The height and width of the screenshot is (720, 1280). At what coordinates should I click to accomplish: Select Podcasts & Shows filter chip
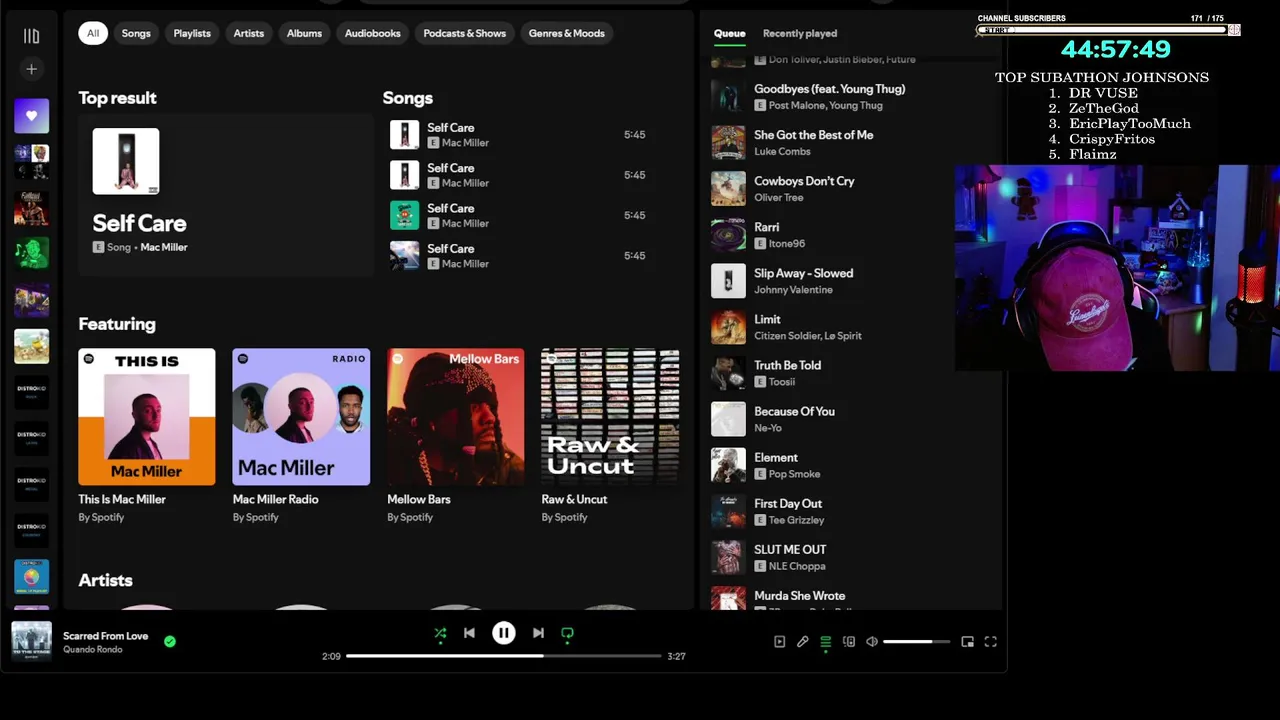point(464,33)
